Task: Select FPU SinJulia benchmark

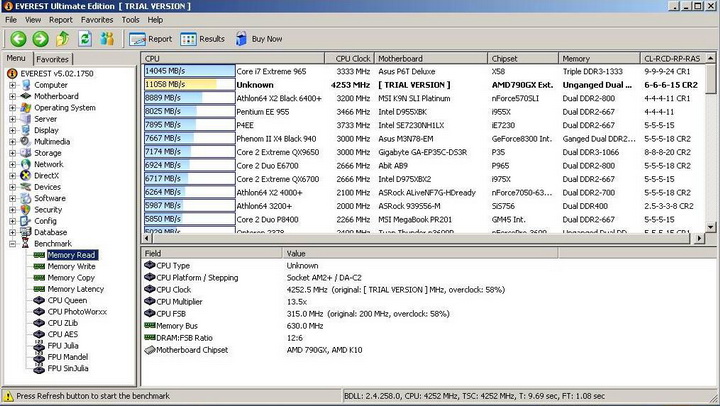Action: pos(68,368)
